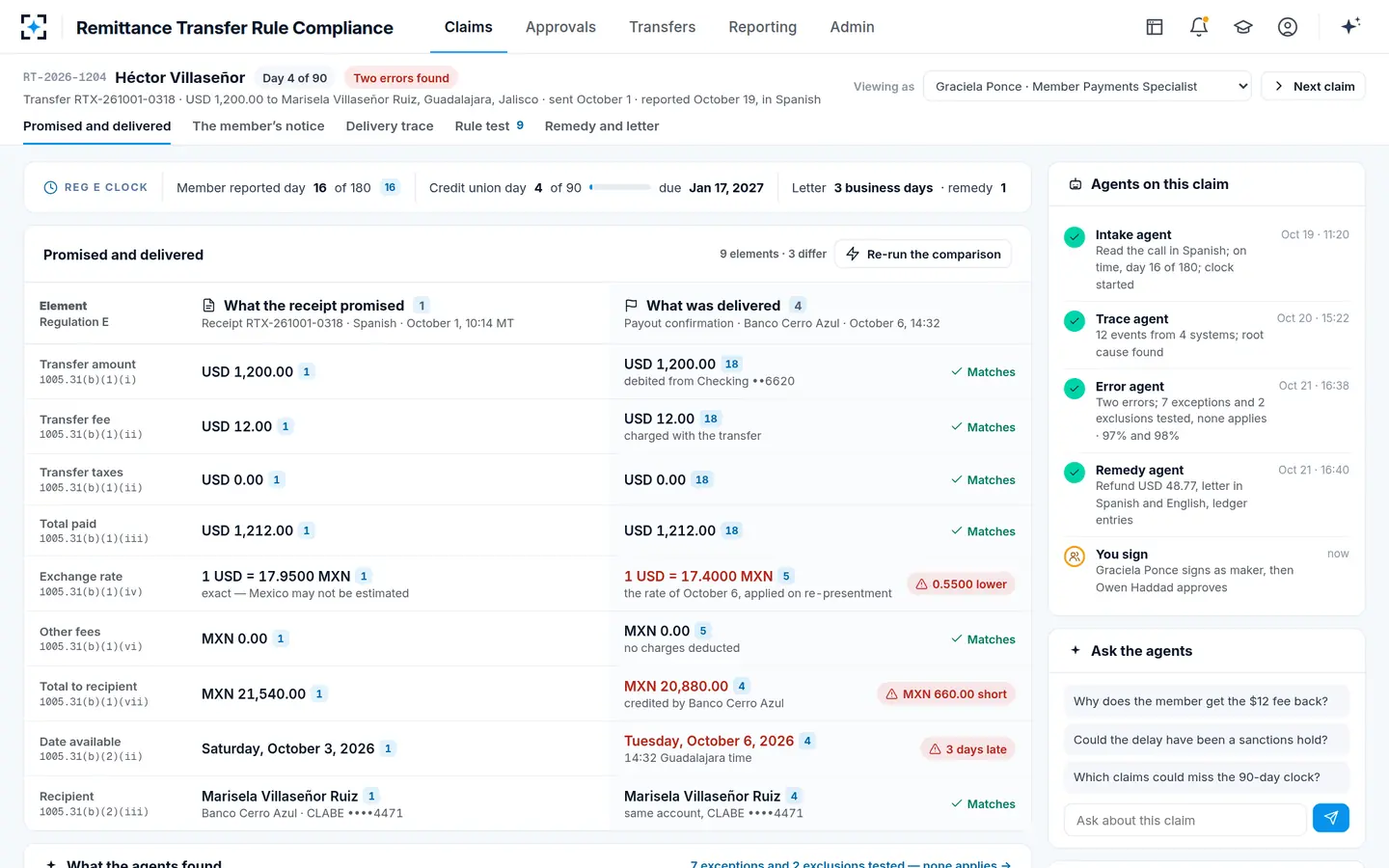Go to Next claim

(x=1314, y=86)
